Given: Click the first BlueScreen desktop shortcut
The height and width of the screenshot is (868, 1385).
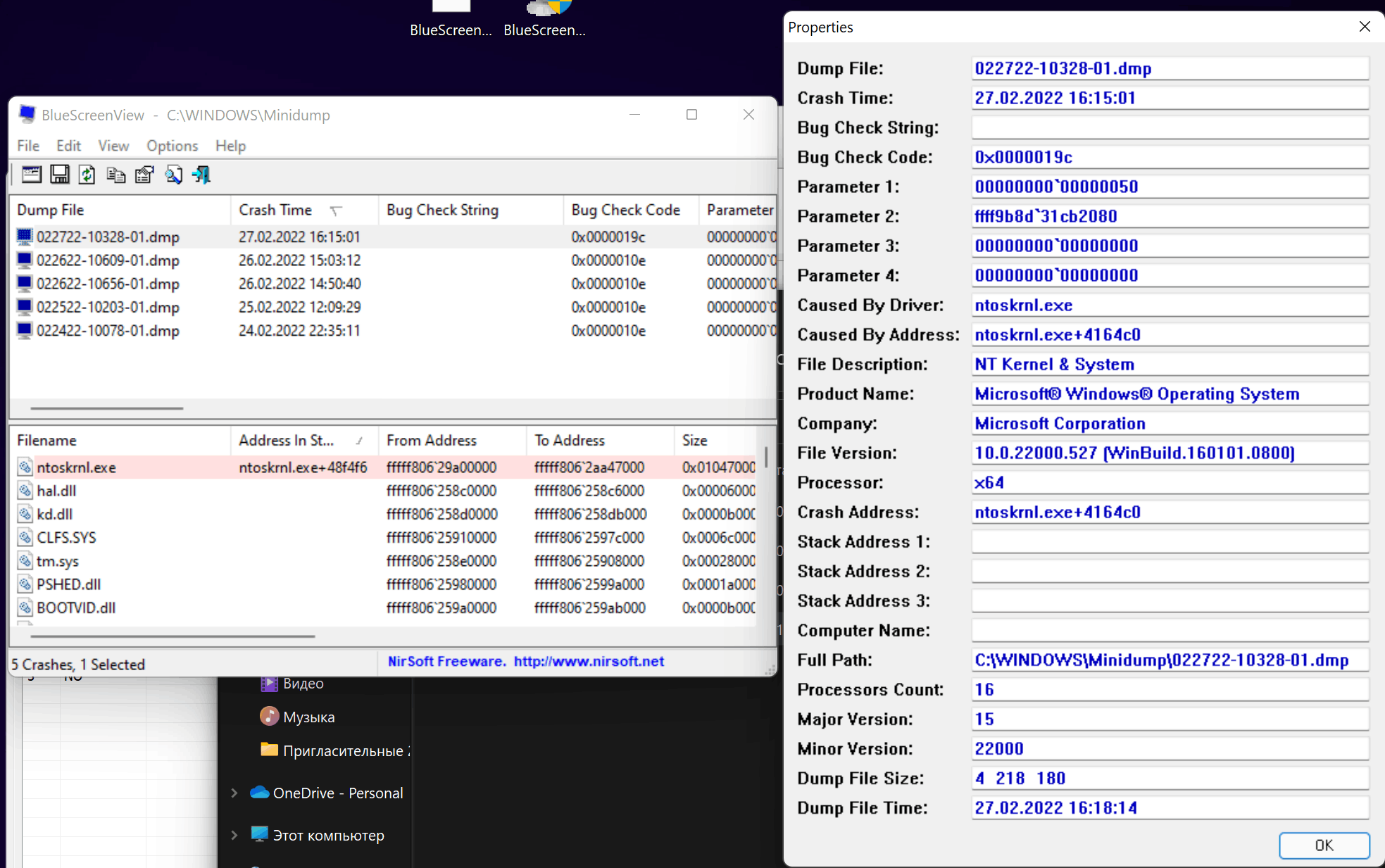Looking at the screenshot, I should [451, 19].
